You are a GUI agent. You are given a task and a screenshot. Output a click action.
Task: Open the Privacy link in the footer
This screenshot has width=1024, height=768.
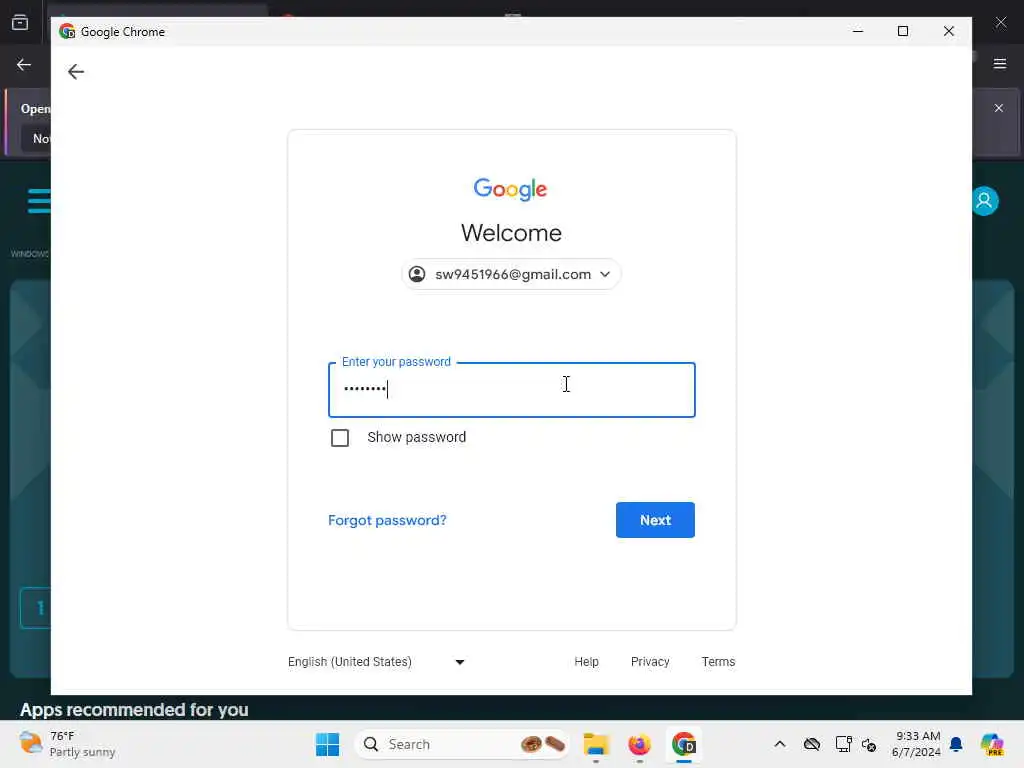650,662
